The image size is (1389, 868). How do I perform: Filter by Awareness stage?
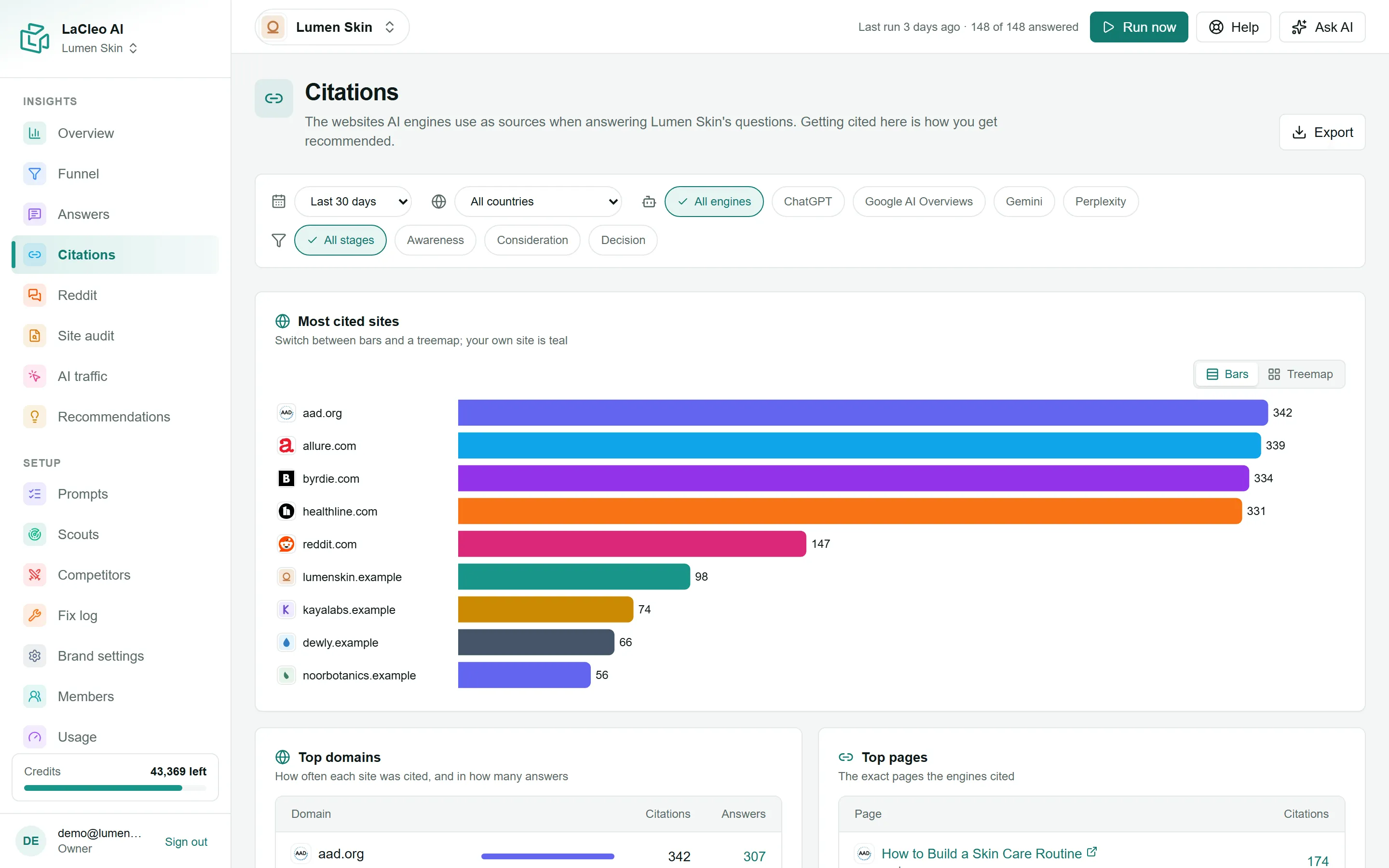coord(435,240)
